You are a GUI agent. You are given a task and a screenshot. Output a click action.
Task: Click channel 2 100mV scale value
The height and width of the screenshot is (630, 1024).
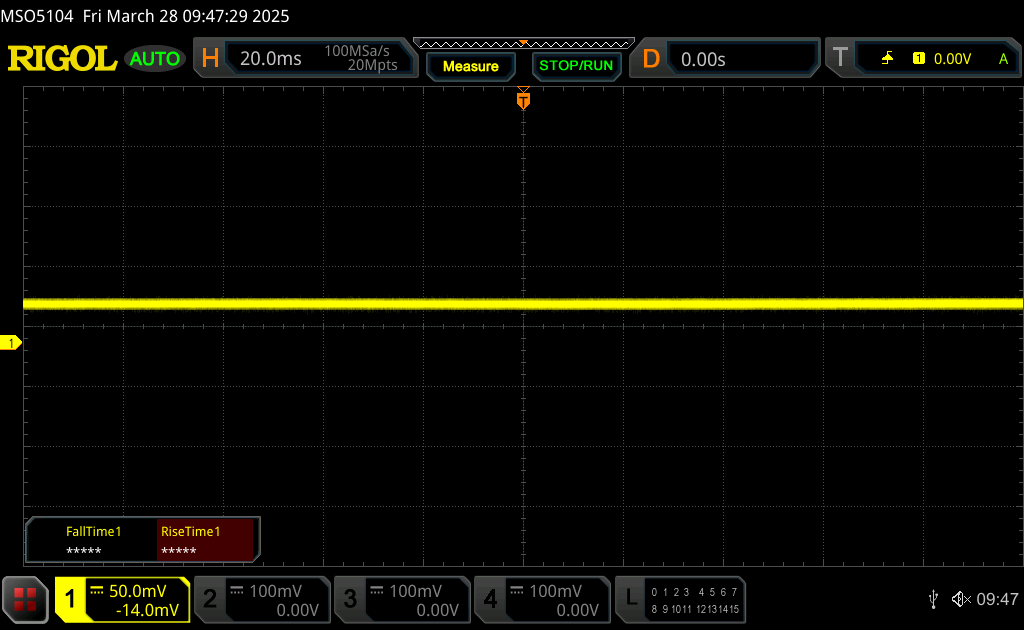(276, 591)
